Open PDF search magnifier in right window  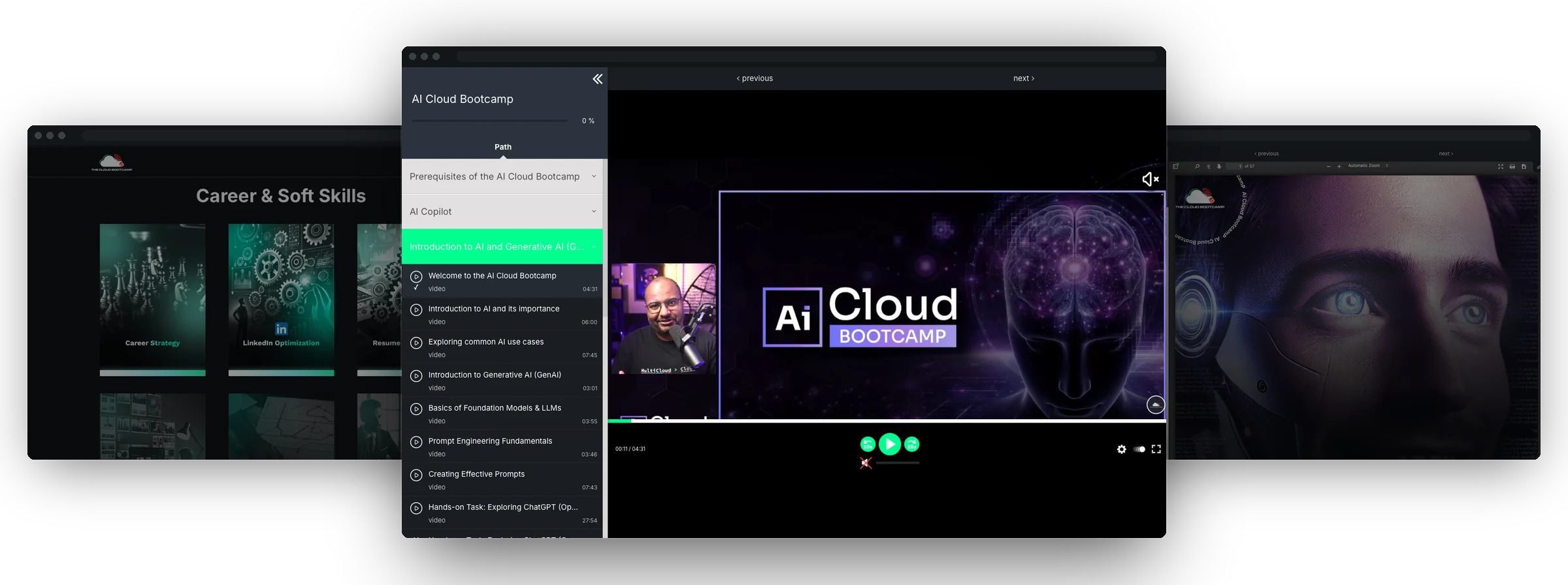click(x=1197, y=166)
